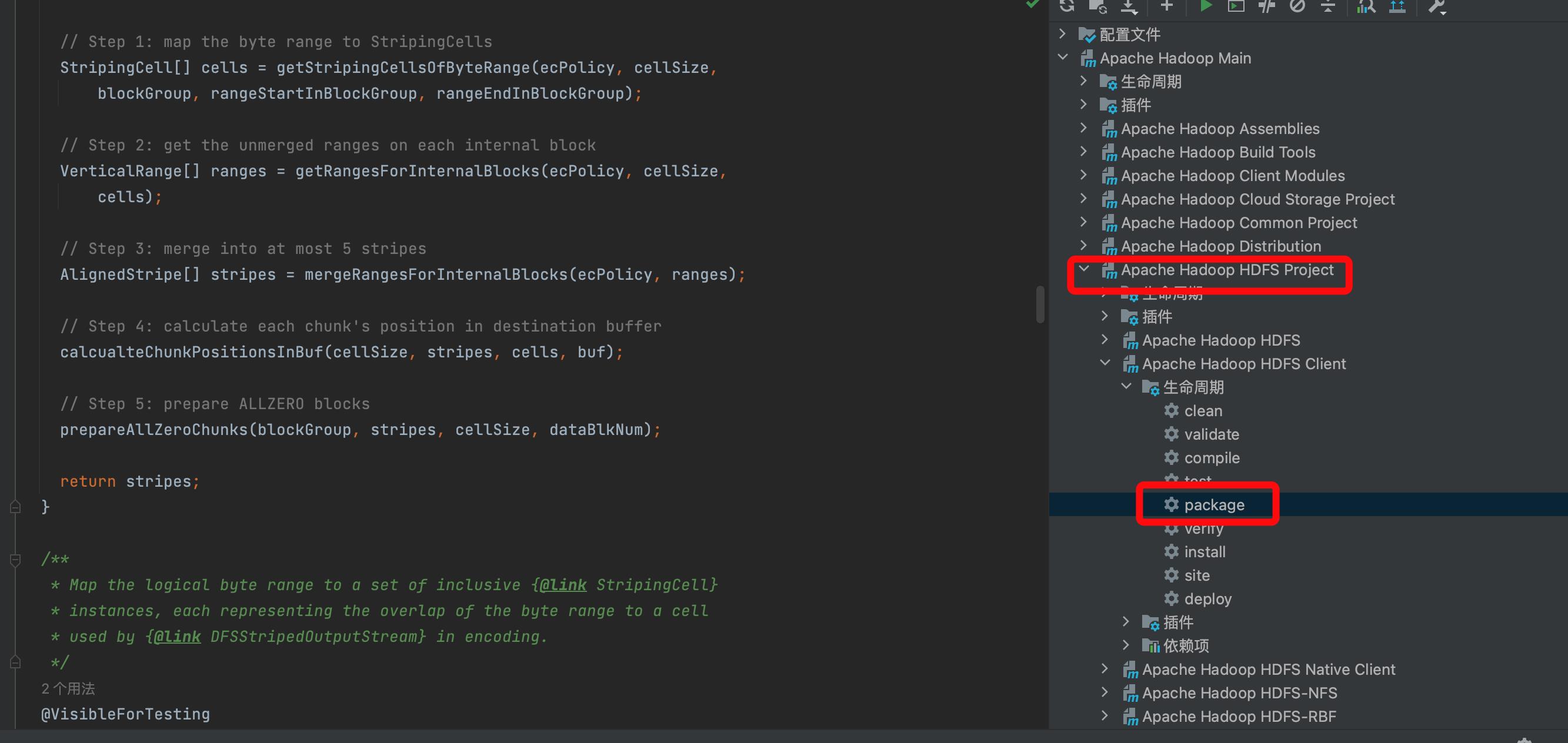Select Apache Hadoop Cloud Storage Project label
Viewport: 1568px width, 743px height.
(x=1257, y=199)
